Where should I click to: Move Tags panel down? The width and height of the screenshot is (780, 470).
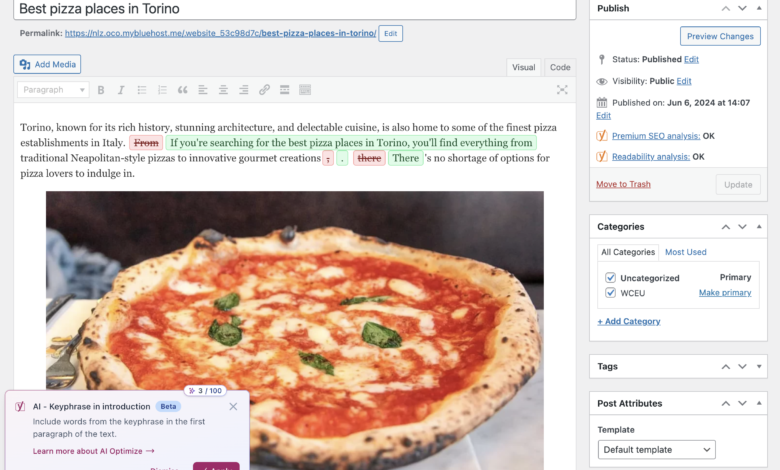(742, 367)
